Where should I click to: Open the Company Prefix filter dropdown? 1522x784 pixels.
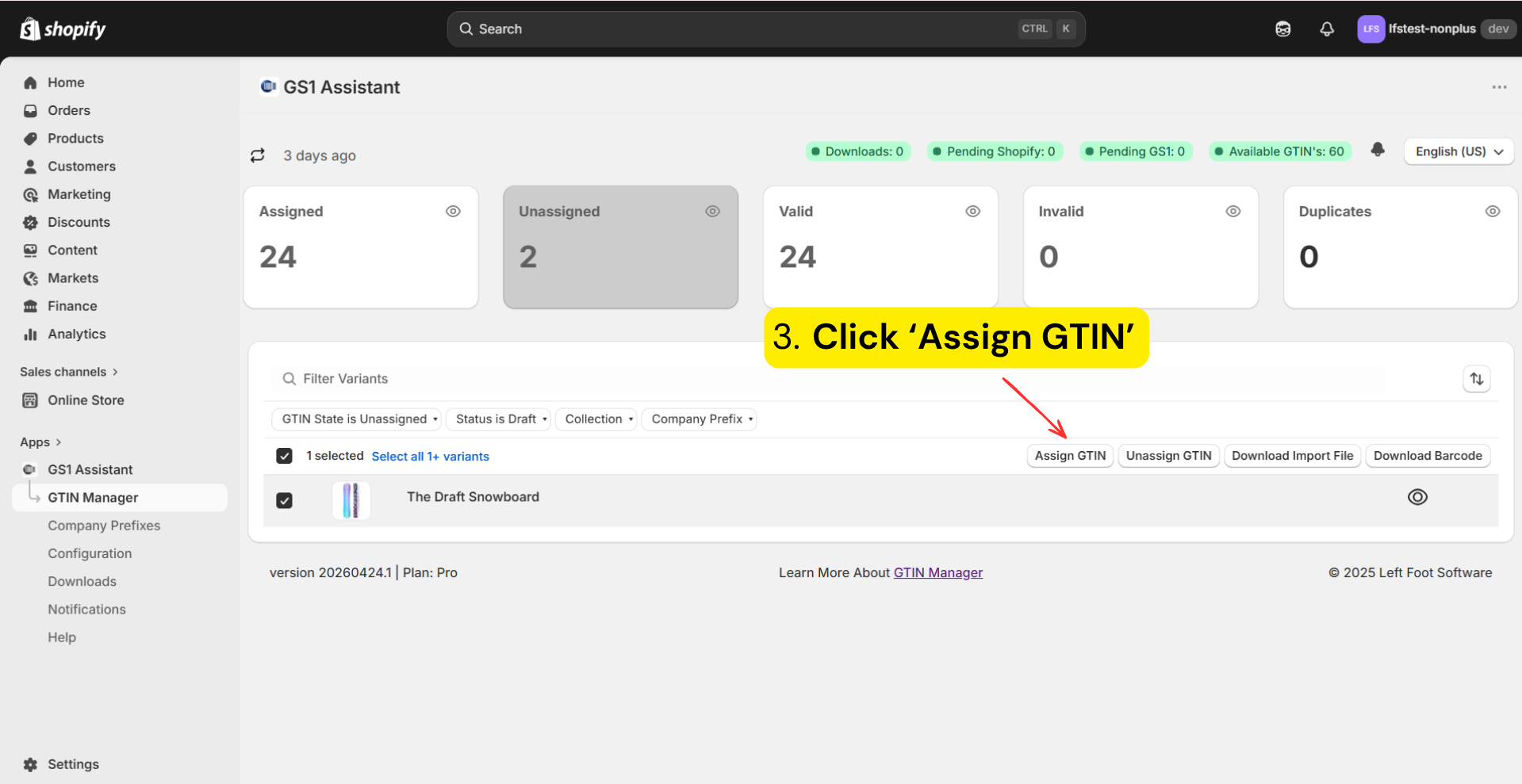click(699, 419)
